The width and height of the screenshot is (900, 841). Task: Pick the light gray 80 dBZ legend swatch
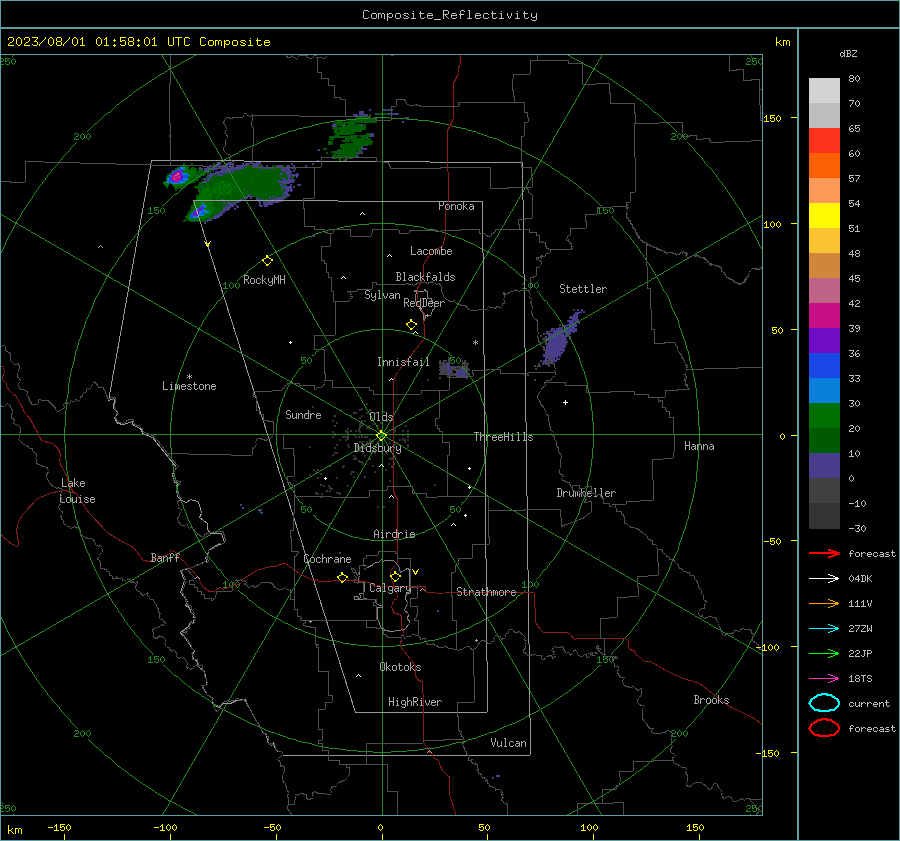824,90
